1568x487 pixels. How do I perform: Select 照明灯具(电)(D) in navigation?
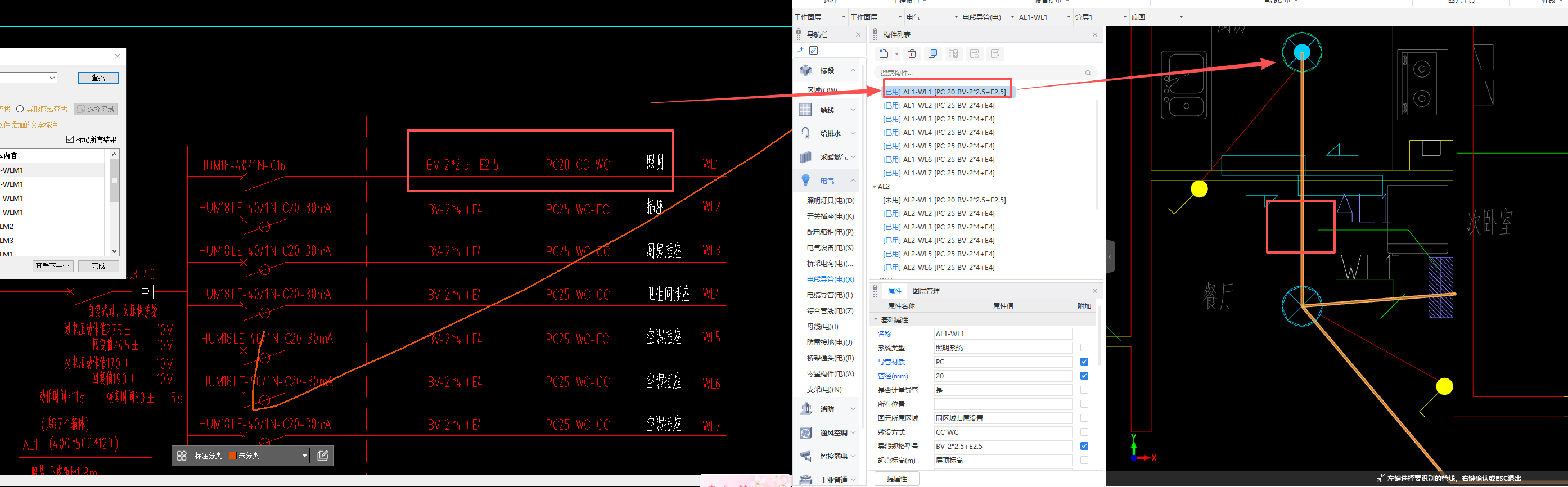click(830, 200)
